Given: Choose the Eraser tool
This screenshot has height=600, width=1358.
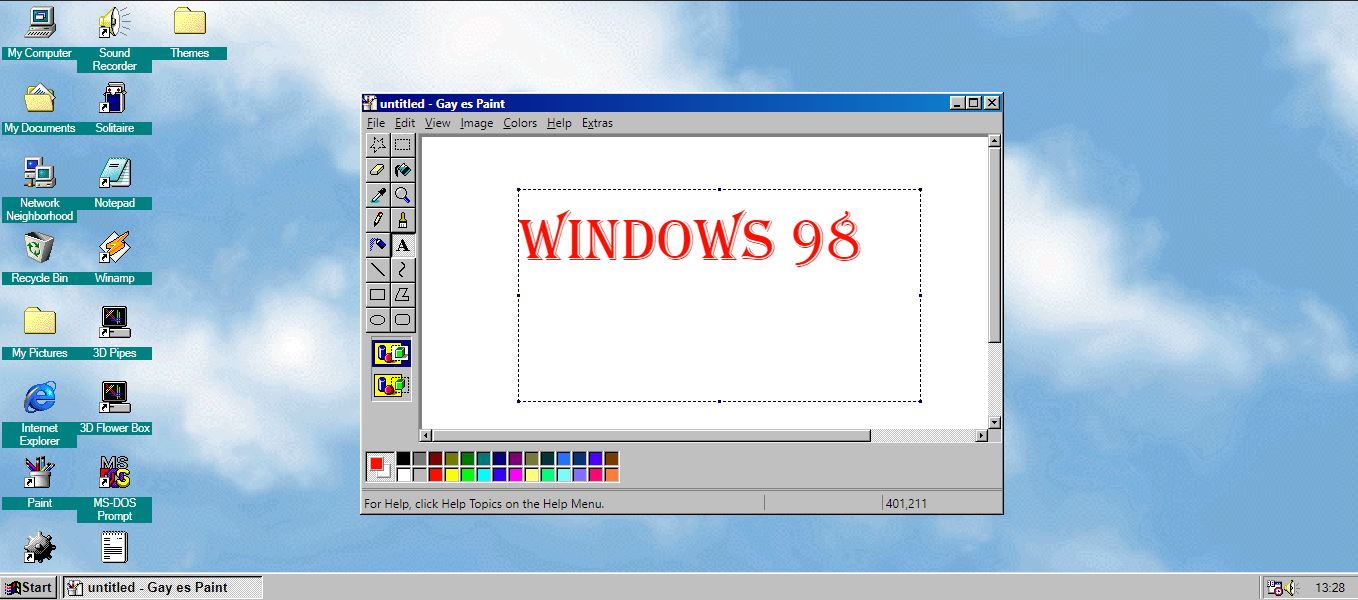Looking at the screenshot, I should [378, 170].
